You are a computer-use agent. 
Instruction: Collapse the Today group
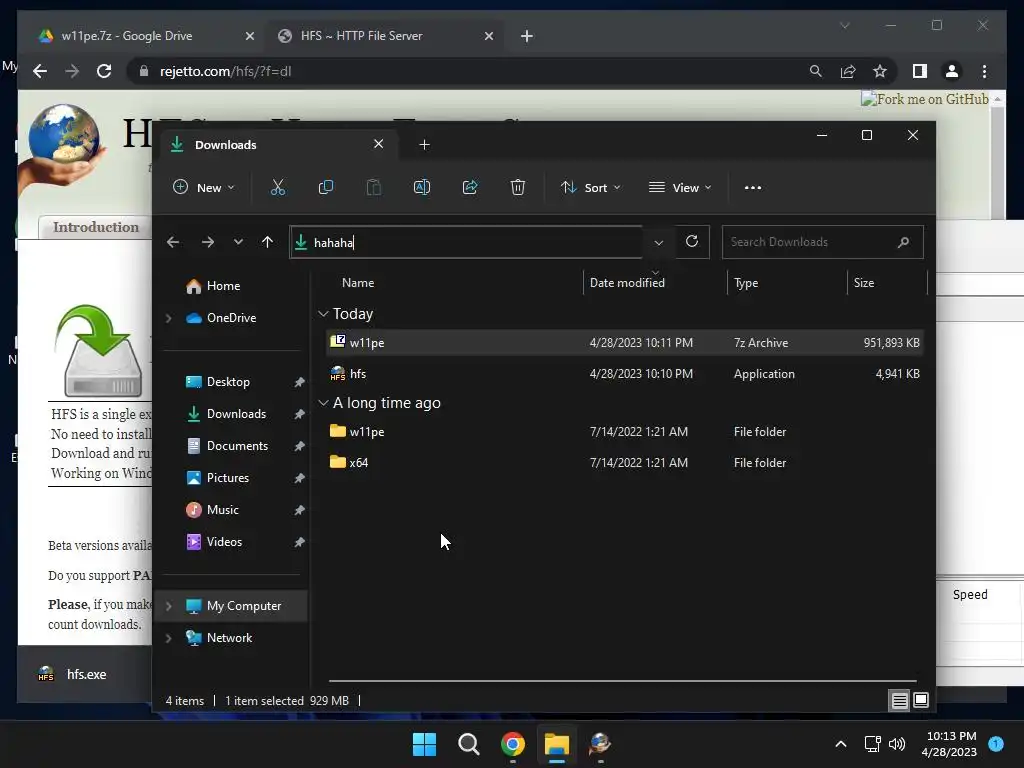tap(323, 314)
